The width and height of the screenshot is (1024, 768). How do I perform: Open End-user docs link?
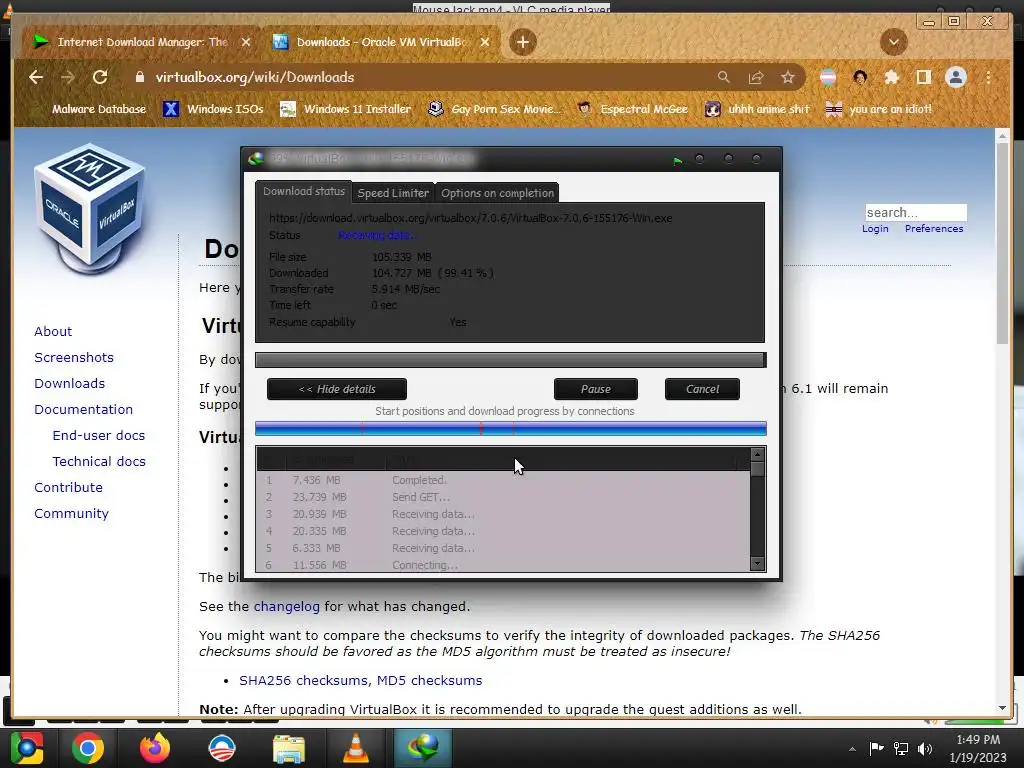point(99,436)
